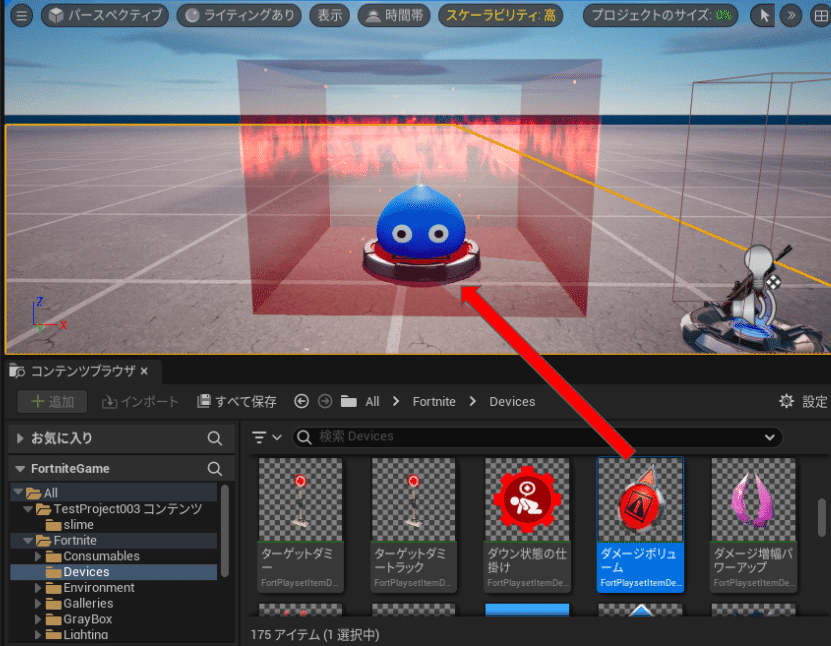Click the search icon beside お気に入り
The width and height of the screenshot is (831, 646).
(x=214, y=438)
